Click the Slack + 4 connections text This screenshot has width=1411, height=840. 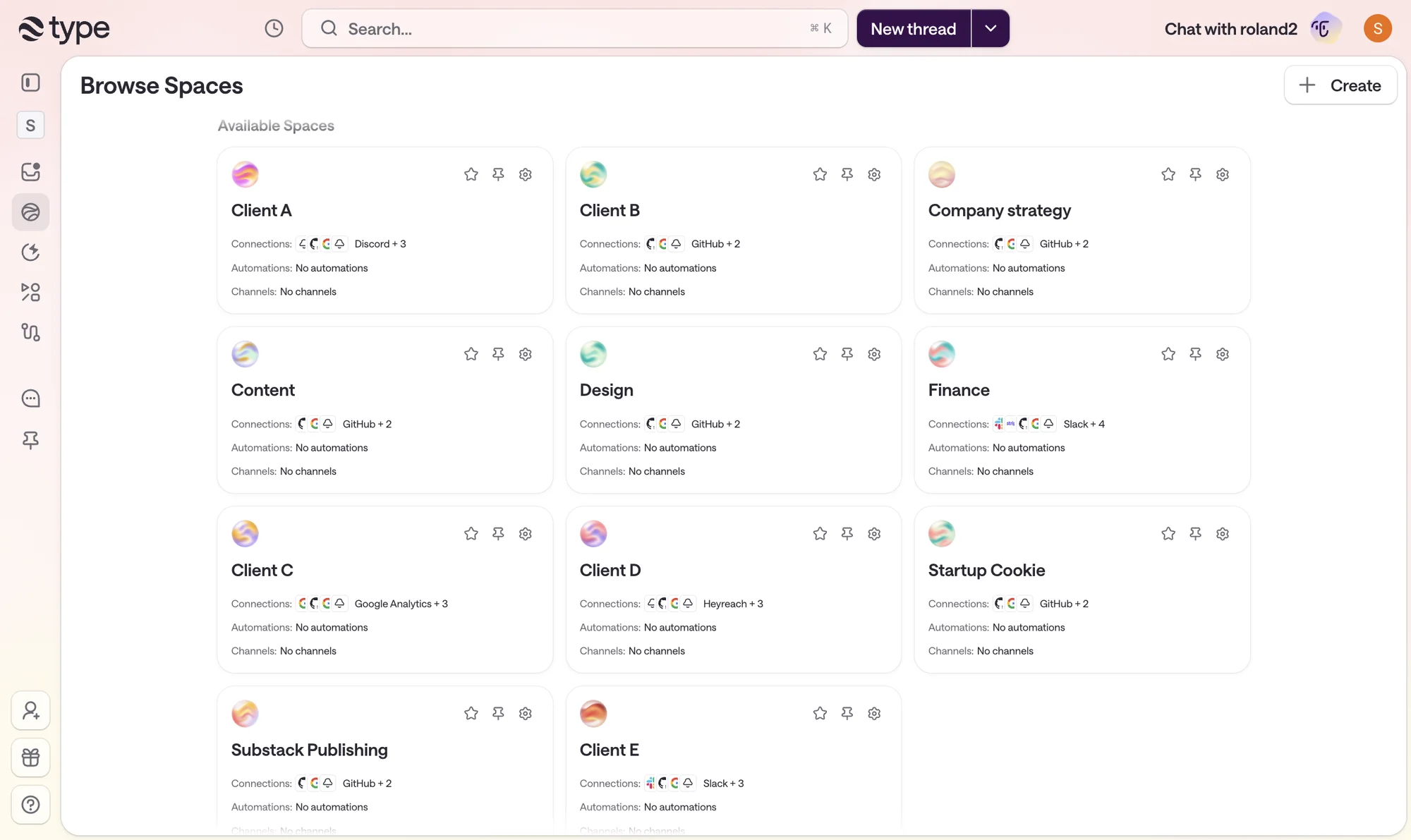tap(1084, 424)
